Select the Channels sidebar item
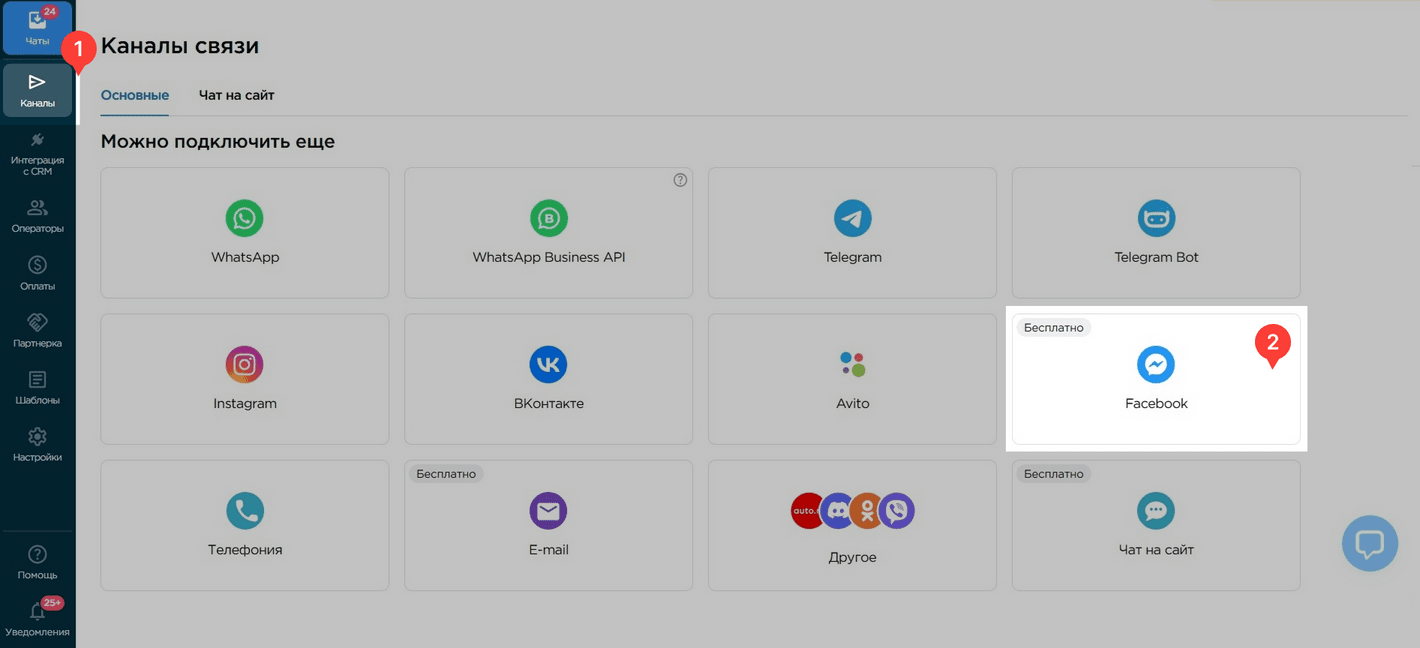This screenshot has height=648, width=1420. point(37,90)
